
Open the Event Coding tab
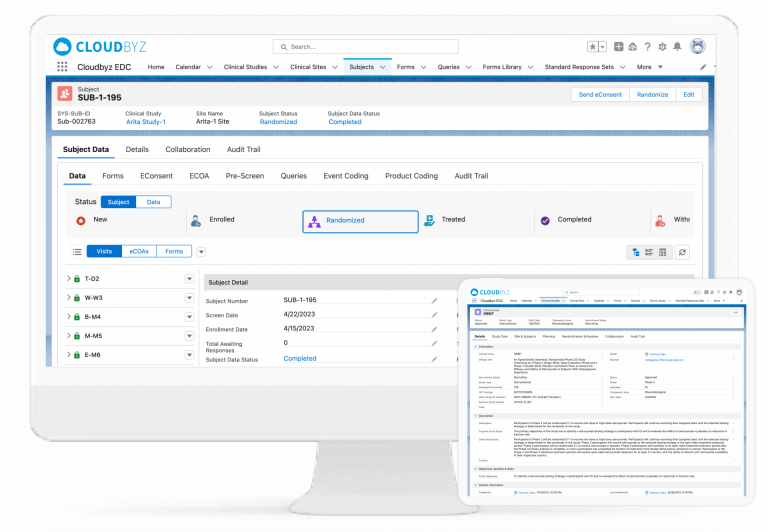pyautogui.click(x=346, y=176)
